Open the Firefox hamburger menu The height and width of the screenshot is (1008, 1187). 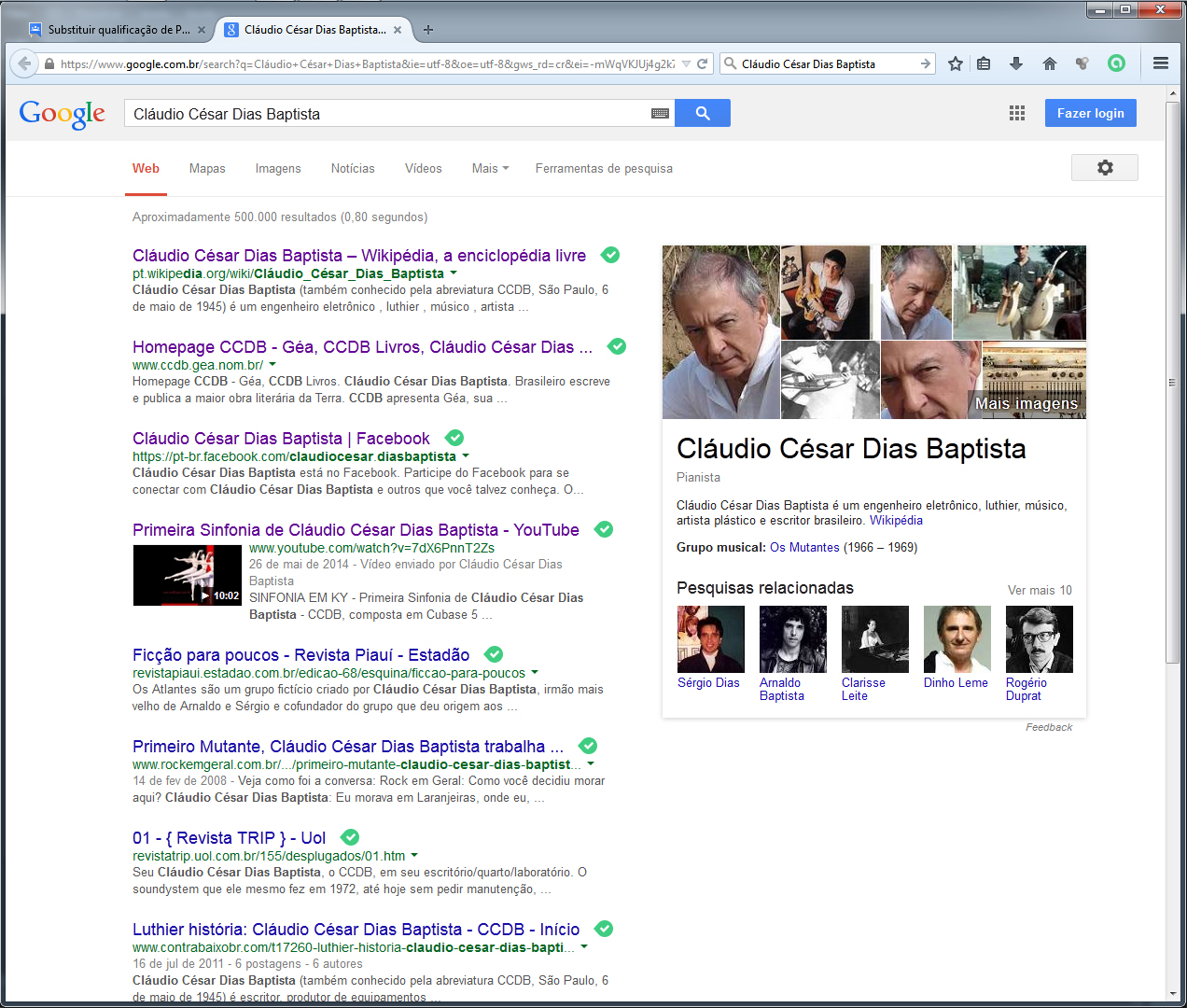point(1161,63)
